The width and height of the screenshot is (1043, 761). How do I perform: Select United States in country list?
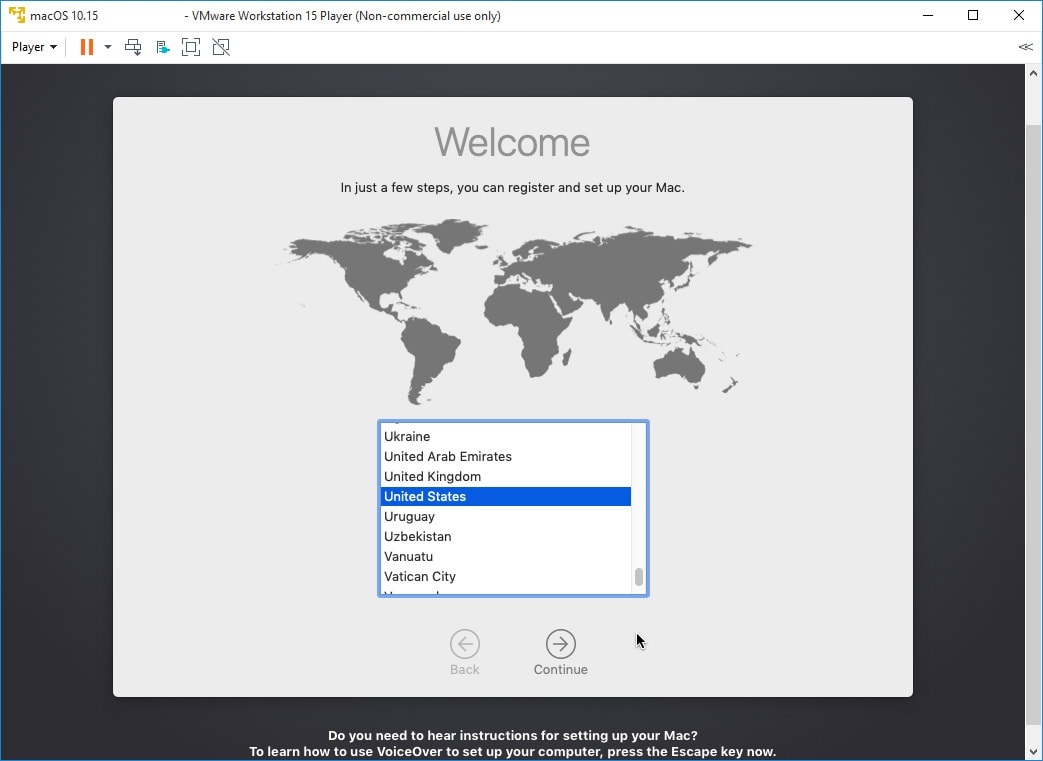coord(425,497)
